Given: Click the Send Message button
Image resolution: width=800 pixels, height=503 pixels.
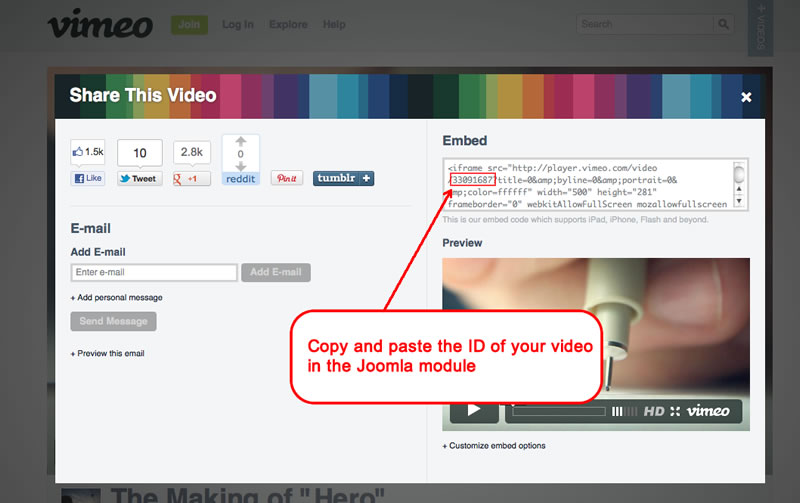Looking at the screenshot, I should (113, 321).
